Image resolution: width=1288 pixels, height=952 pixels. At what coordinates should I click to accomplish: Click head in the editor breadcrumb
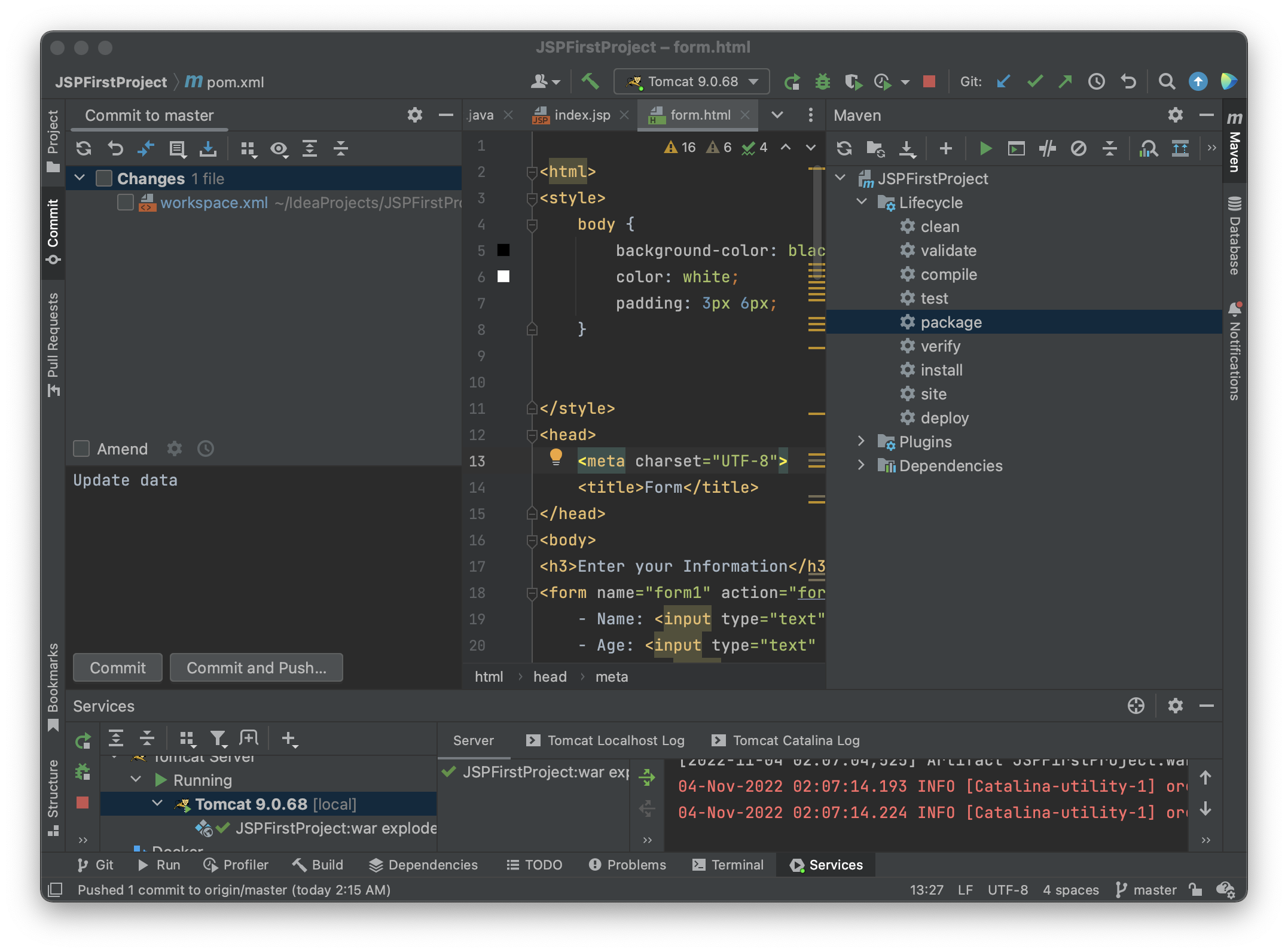[550, 676]
